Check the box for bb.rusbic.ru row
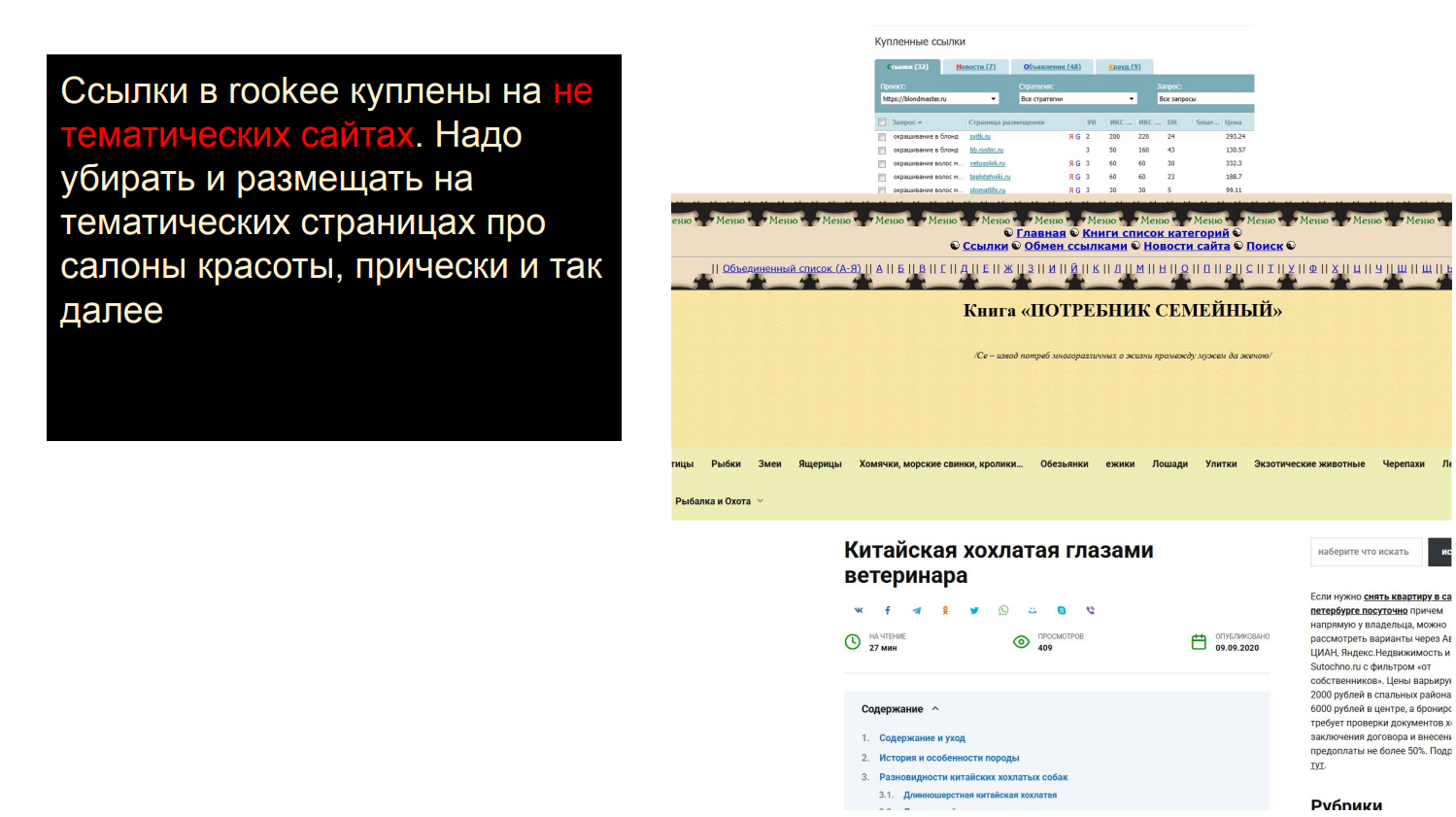This screenshot has width=1456, height=817. pos(882,151)
